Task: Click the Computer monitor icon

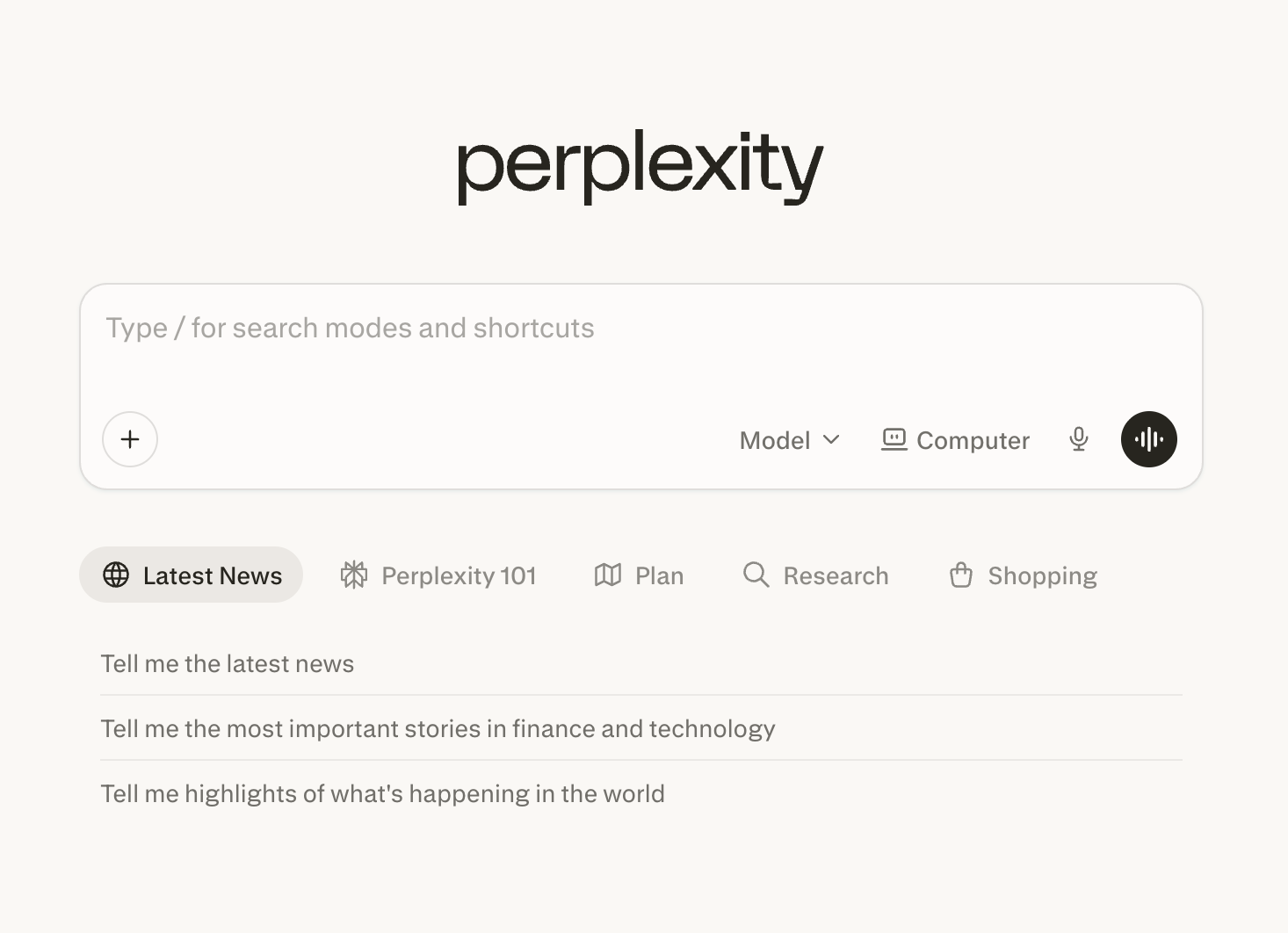Action: pyautogui.click(x=894, y=439)
